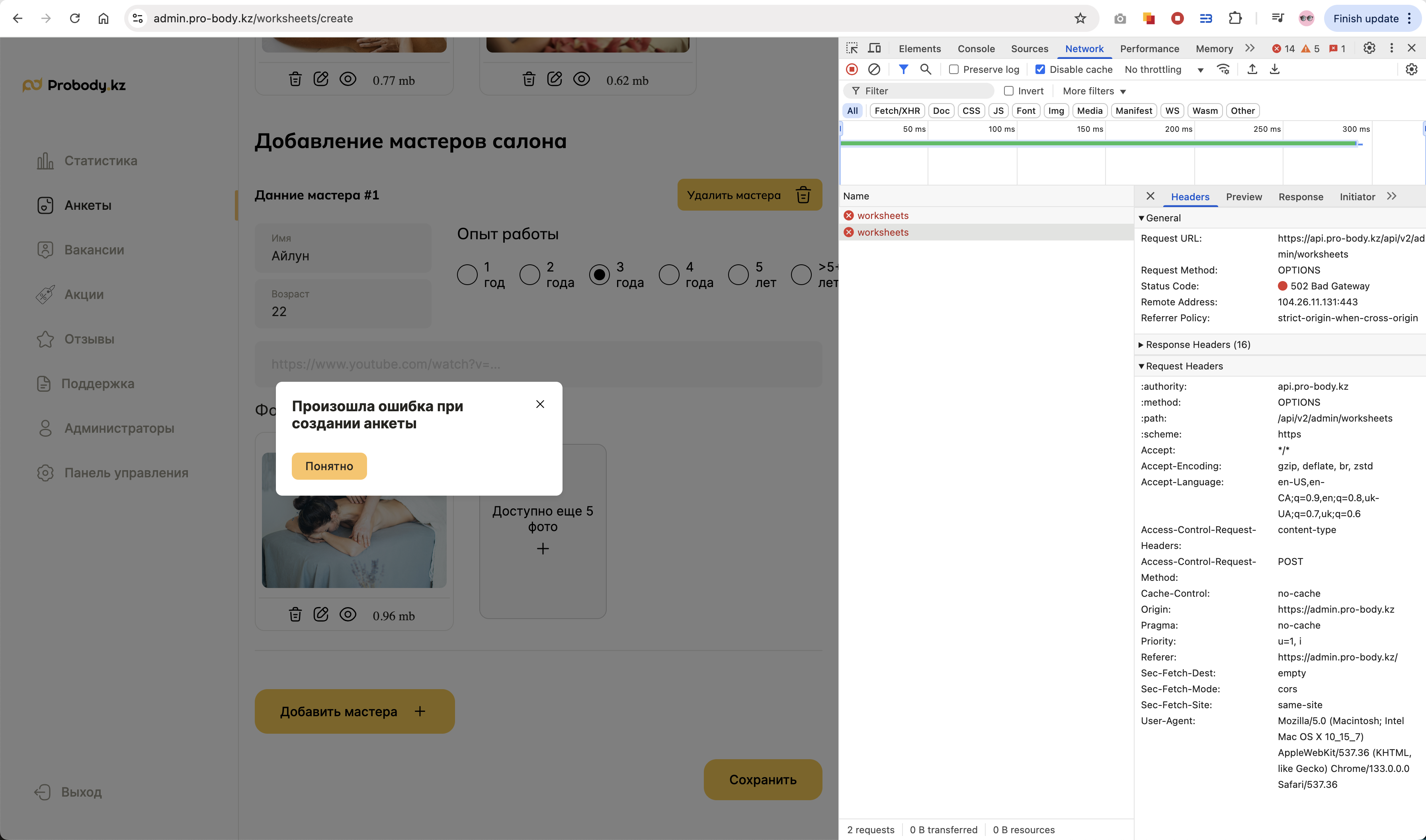Viewport: 1426px width, 840px height.
Task: Tick the Invert filter checkbox
Action: (x=1008, y=90)
